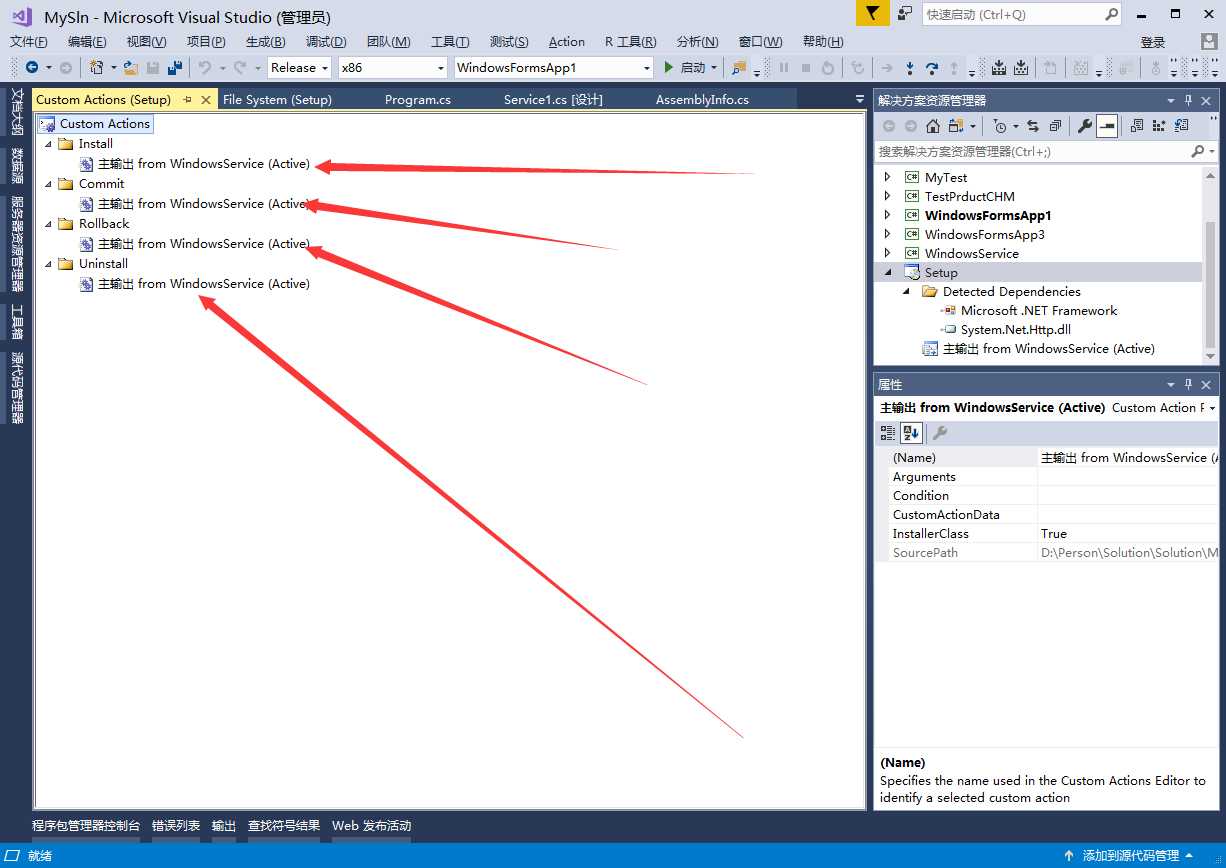Click the yellow notifications flag icon
Screen dimensions: 1226x868
(873, 14)
